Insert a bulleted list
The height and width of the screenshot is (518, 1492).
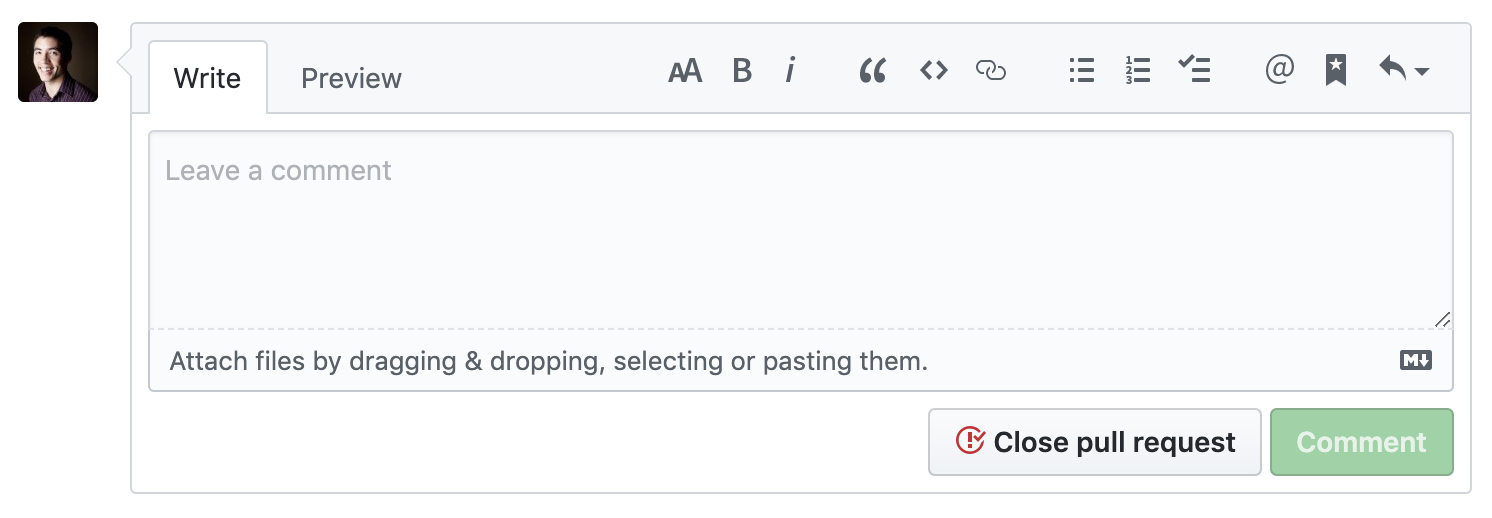(1081, 71)
